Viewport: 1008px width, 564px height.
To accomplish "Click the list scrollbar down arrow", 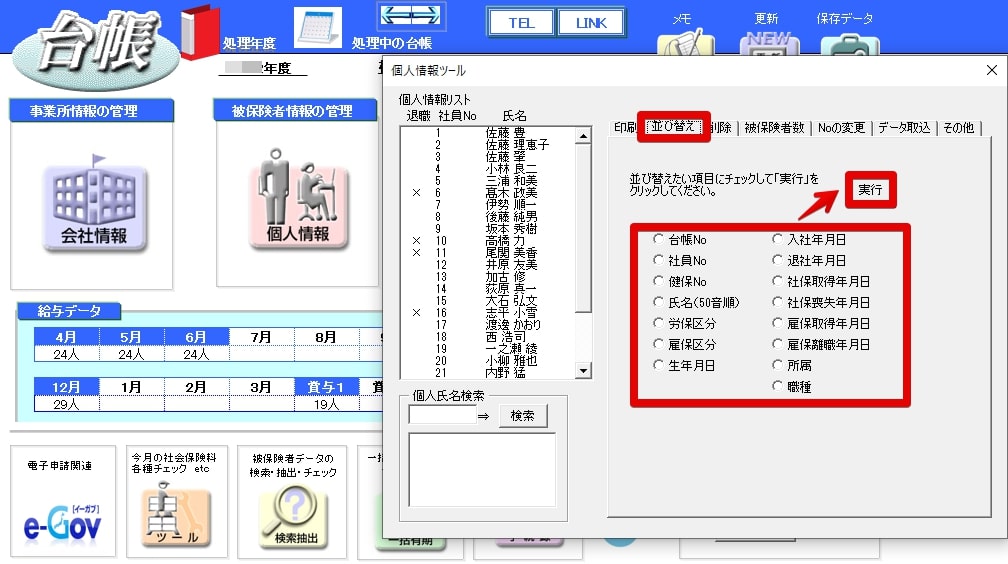I will [583, 370].
